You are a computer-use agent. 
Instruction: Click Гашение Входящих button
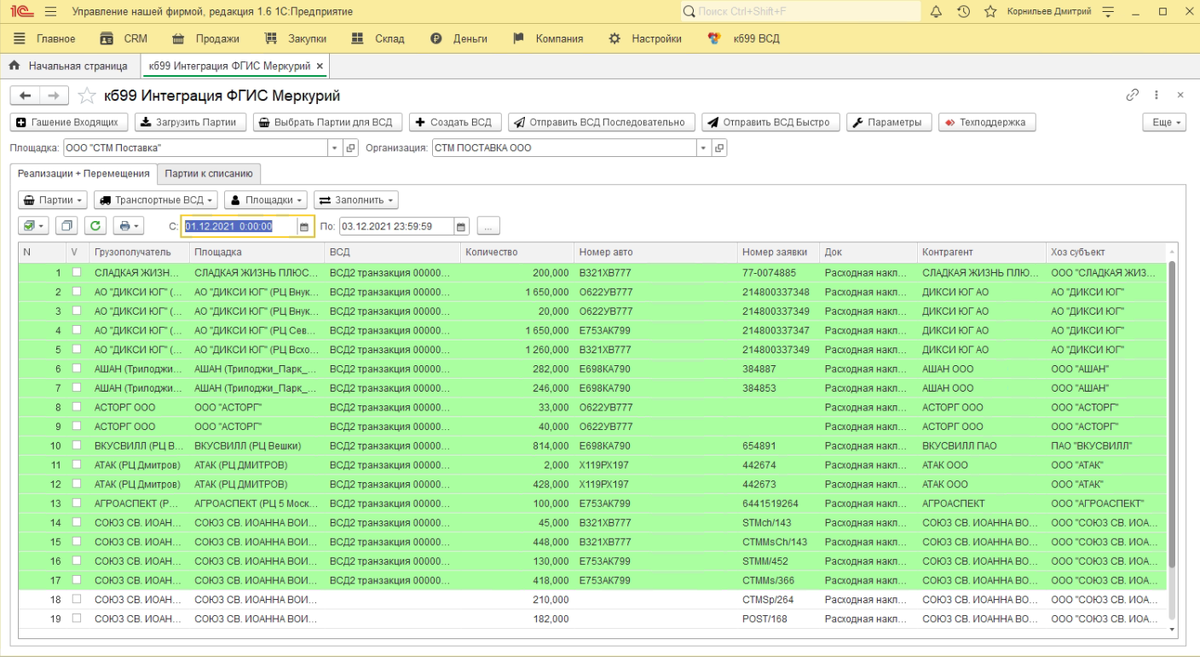(69, 122)
